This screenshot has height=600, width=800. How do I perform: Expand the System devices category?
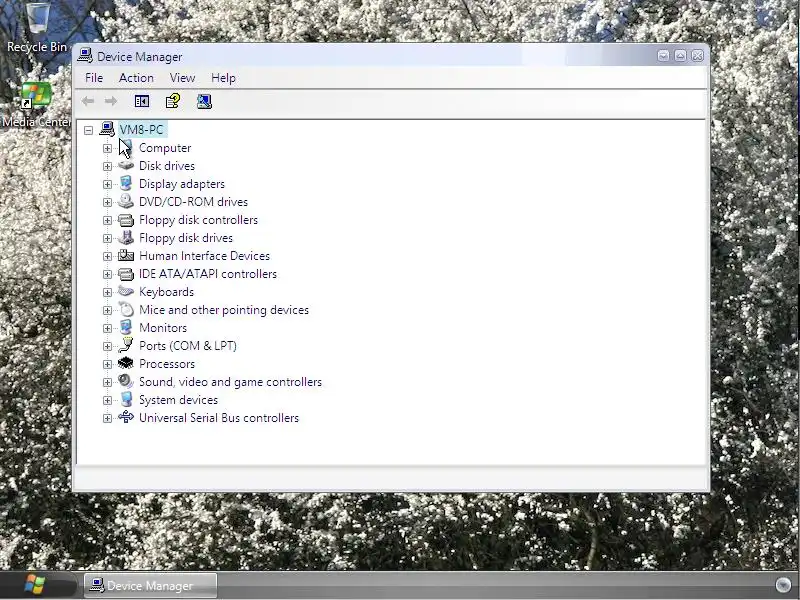tap(107, 401)
